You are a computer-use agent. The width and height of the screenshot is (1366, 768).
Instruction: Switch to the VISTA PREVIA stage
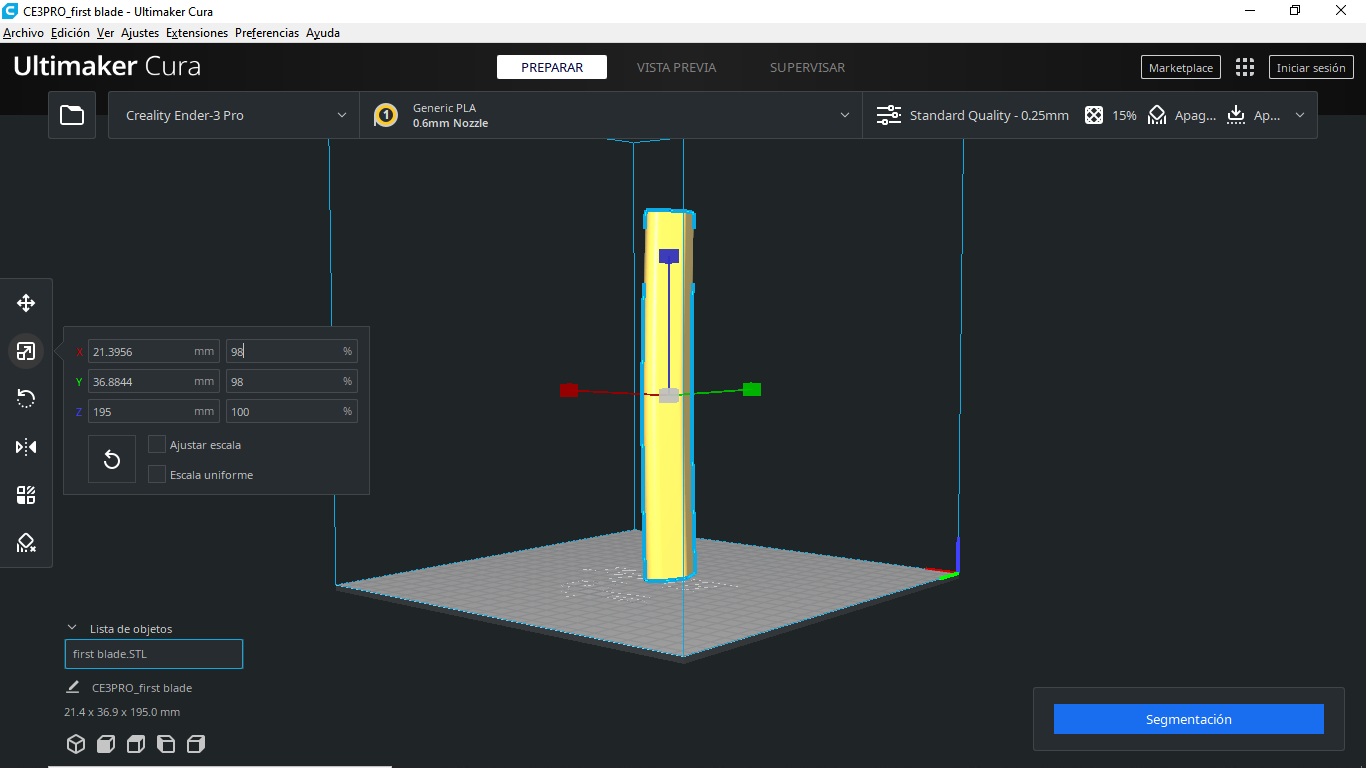pos(676,67)
